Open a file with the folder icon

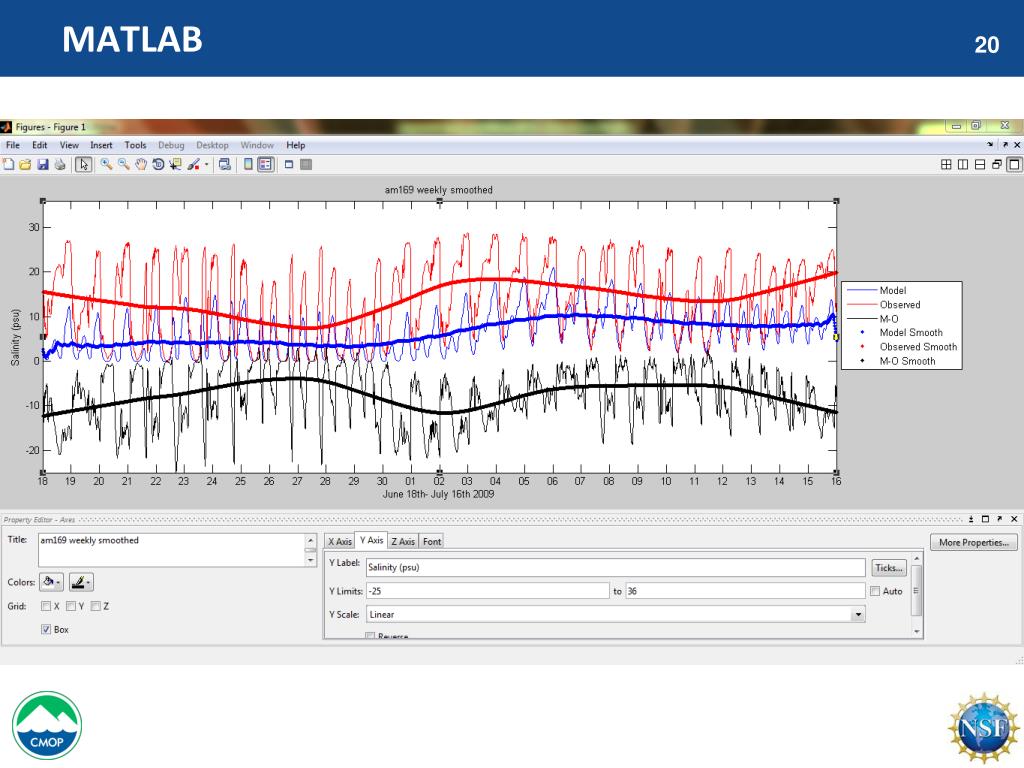pos(25,165)
